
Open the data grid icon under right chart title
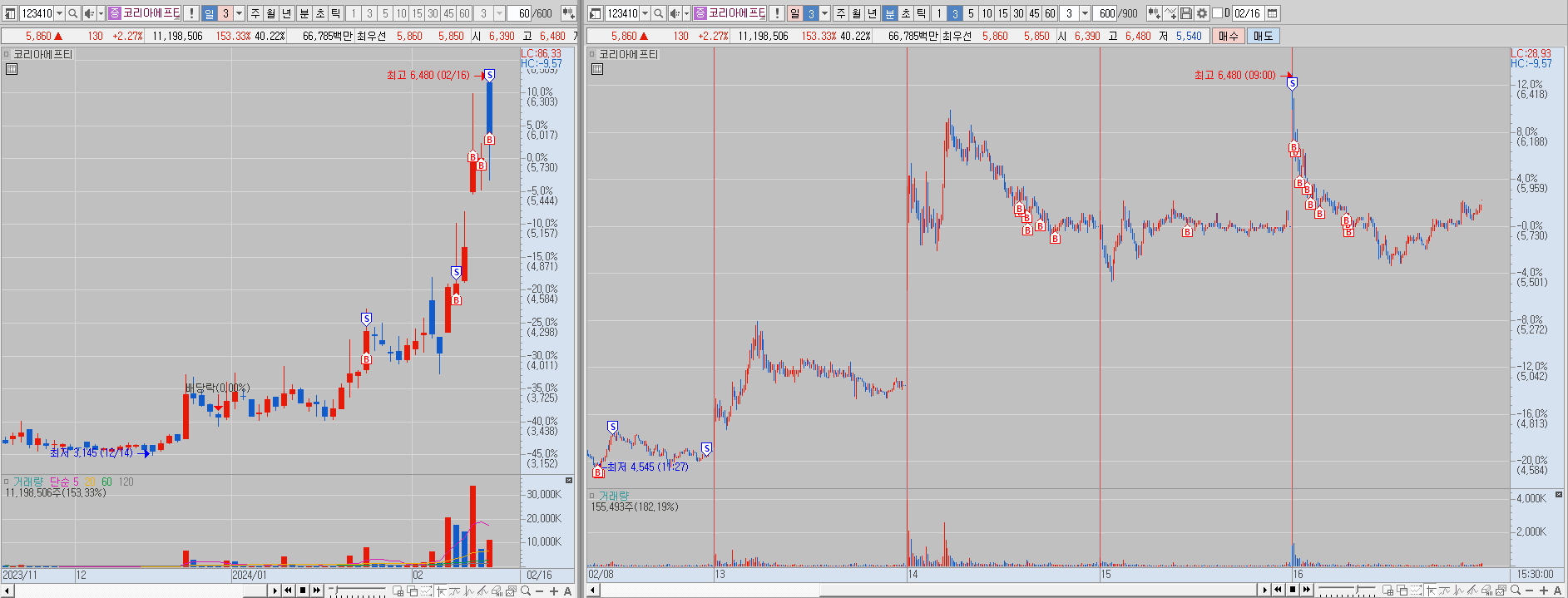597,69
